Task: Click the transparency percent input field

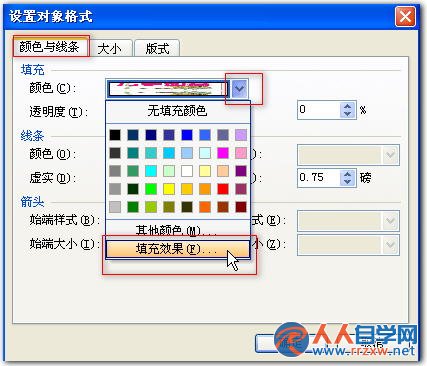Action: [319, 110]
